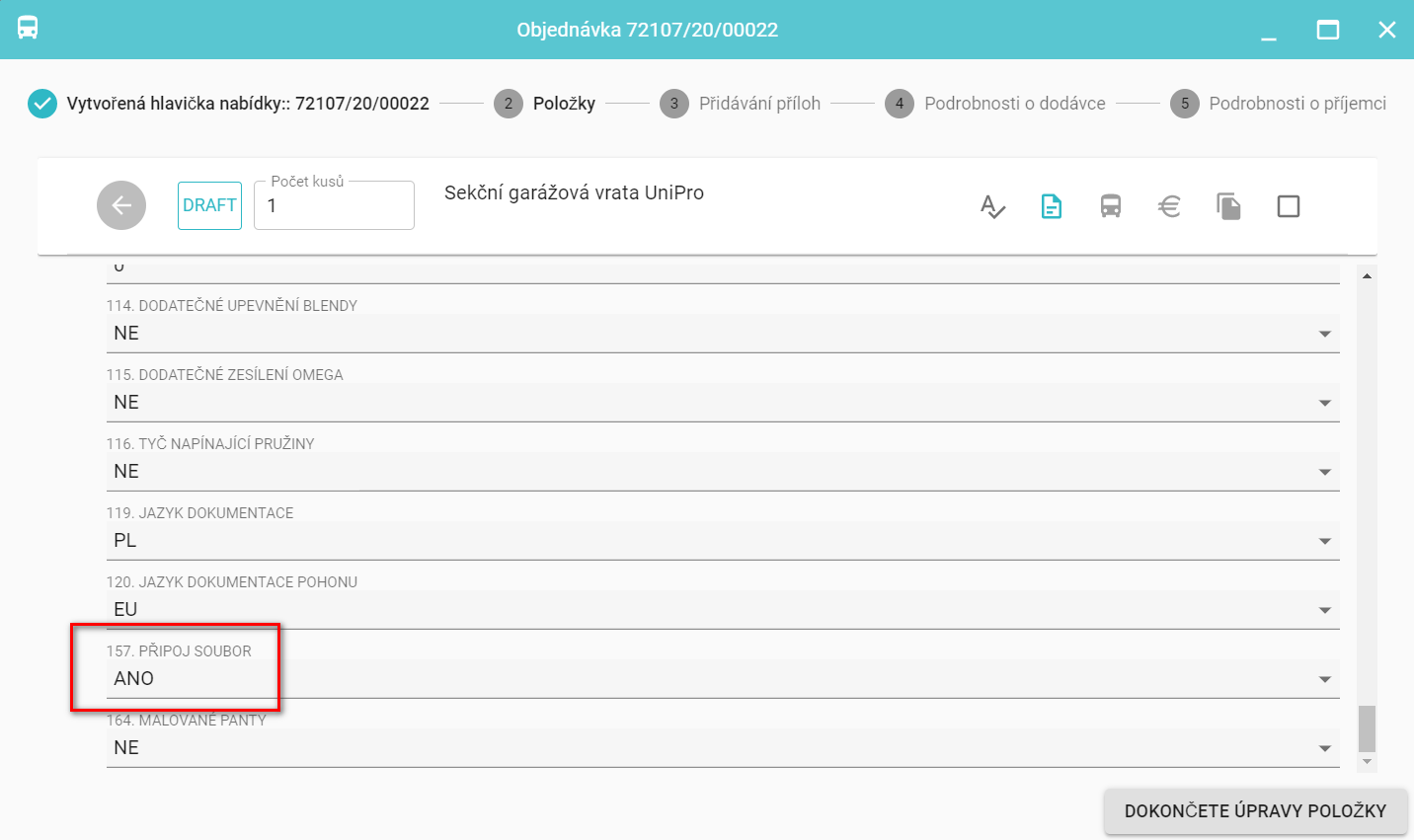Expand the Dodatečné upevnění blendy dropdown
This screenshot has width=1414, height=840.
point(1325,335)
